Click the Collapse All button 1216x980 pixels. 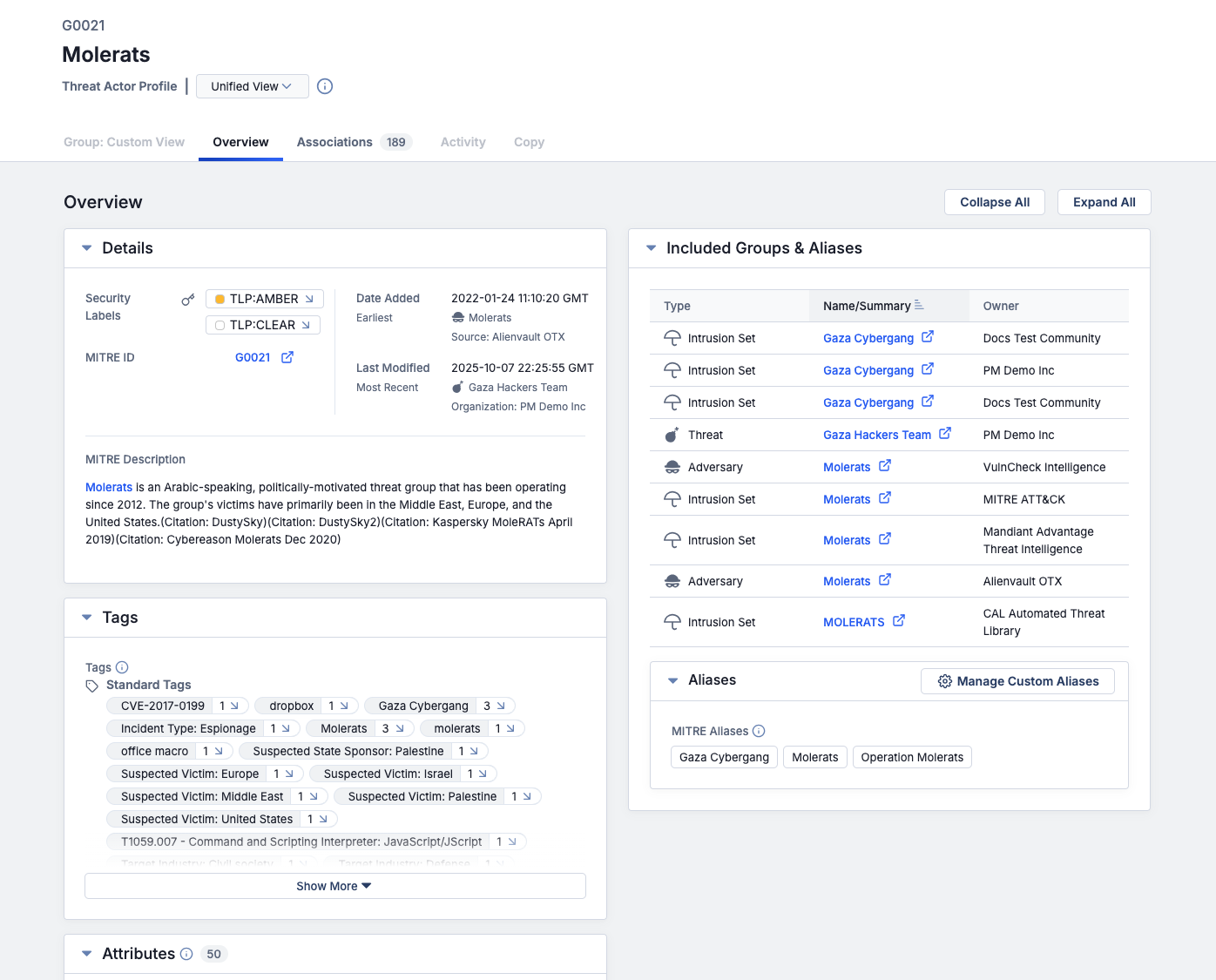coord(994,201)
